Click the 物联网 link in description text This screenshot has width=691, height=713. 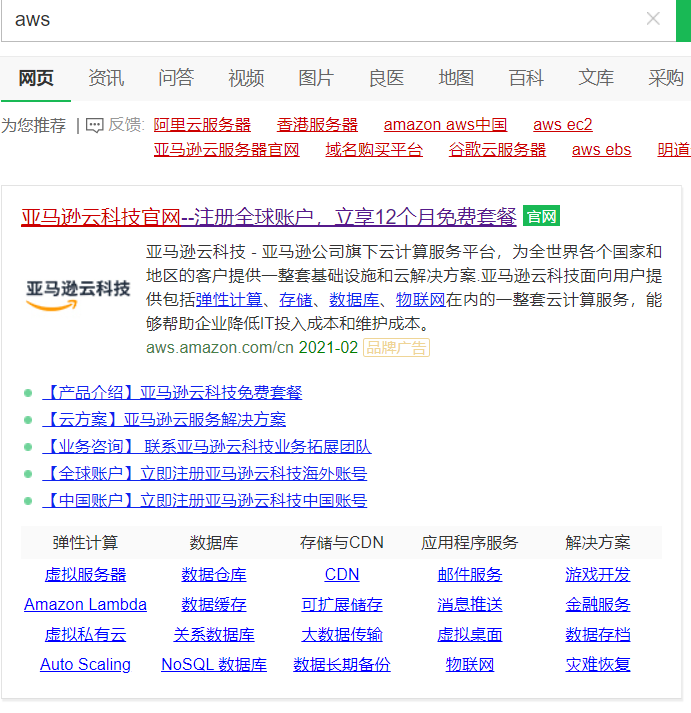(x=421, y=300)
